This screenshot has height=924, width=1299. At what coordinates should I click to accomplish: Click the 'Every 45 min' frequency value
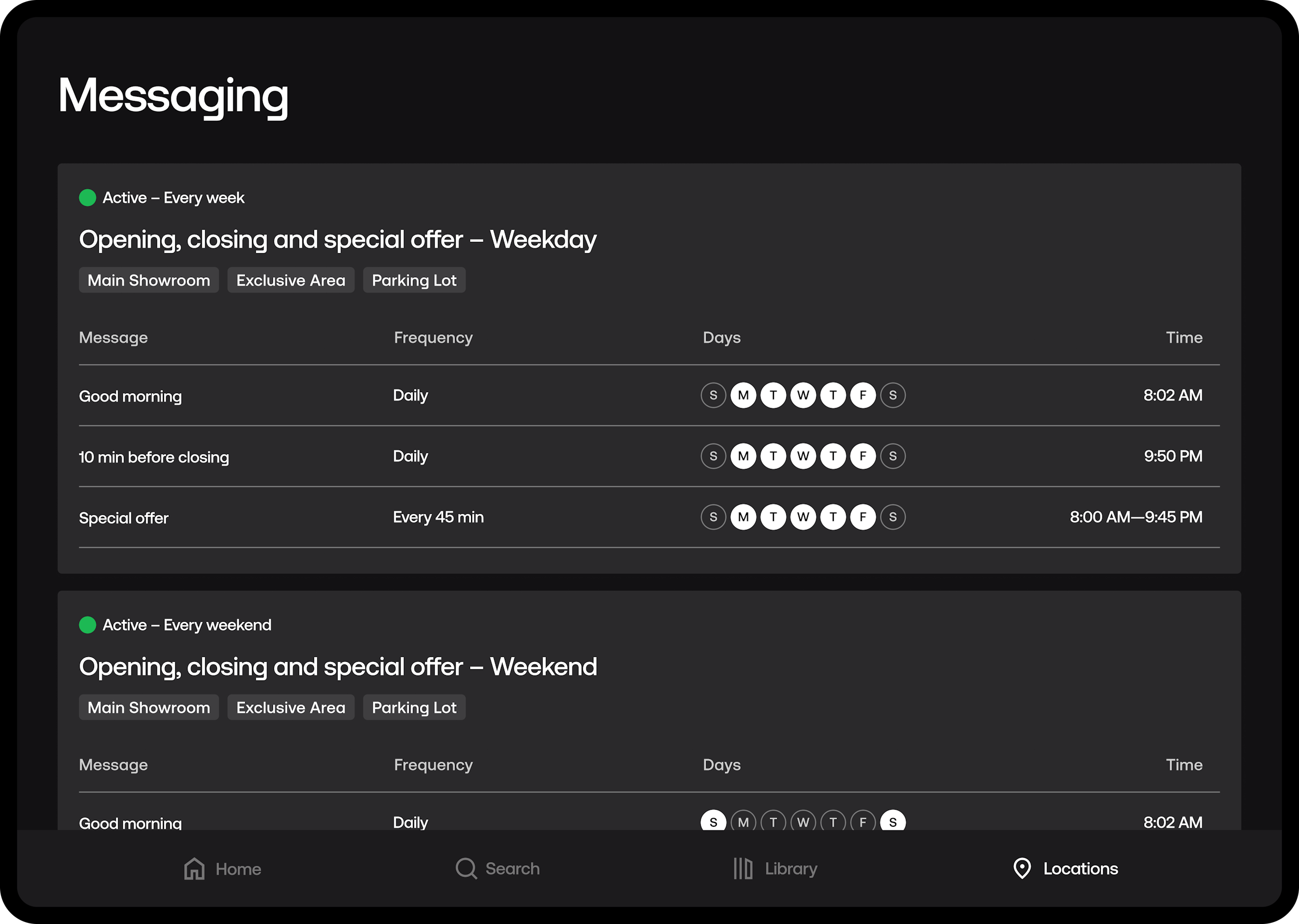point(438,517)
